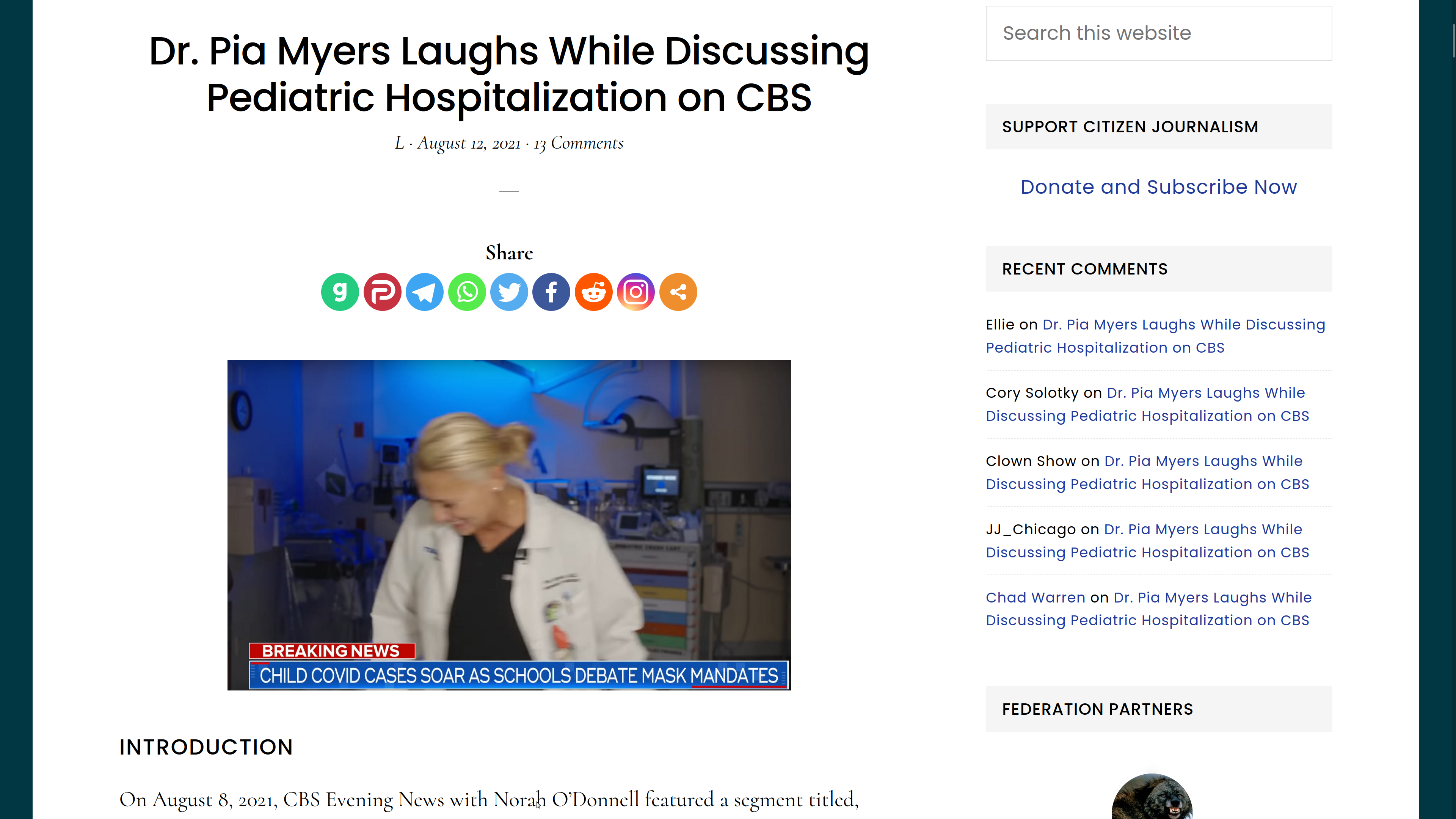Share article on Instagram
The width and height of the screenshot is (1456, 819).
pyautogui.click(x=636, y=292)
